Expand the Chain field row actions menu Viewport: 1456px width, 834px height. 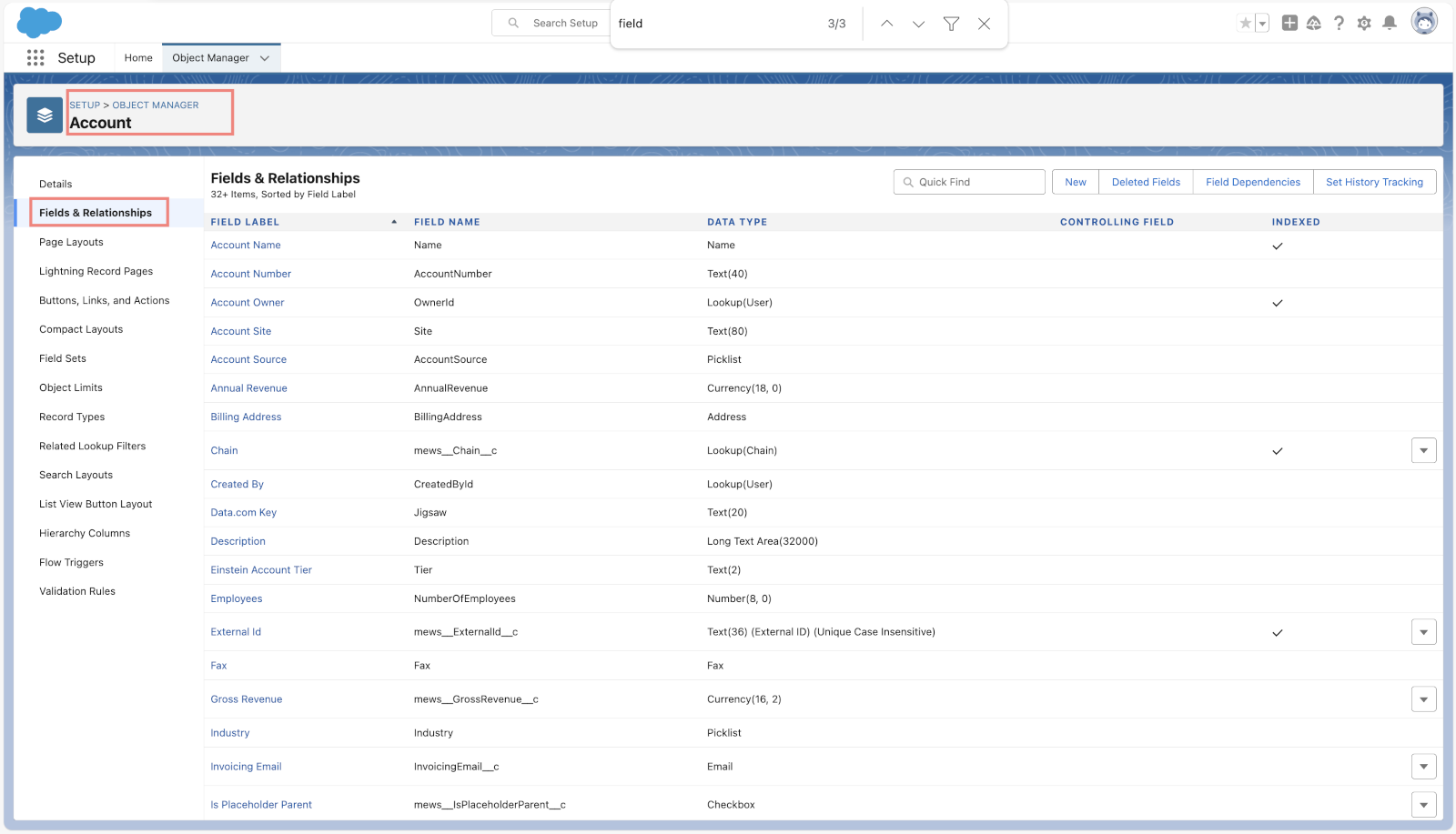[x=1423, y=450]
